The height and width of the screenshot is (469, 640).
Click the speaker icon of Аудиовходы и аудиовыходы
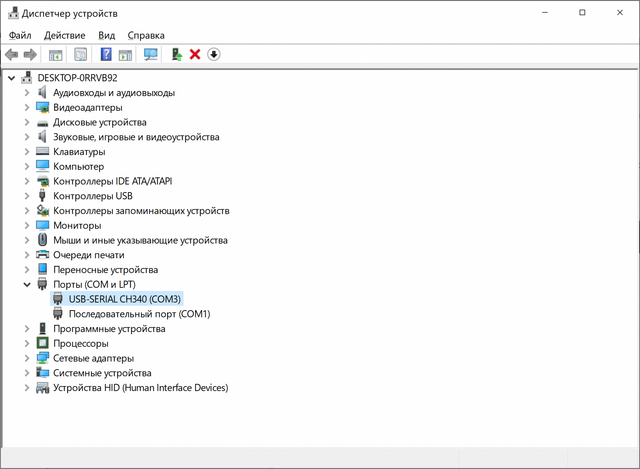(x=42, y=93)
